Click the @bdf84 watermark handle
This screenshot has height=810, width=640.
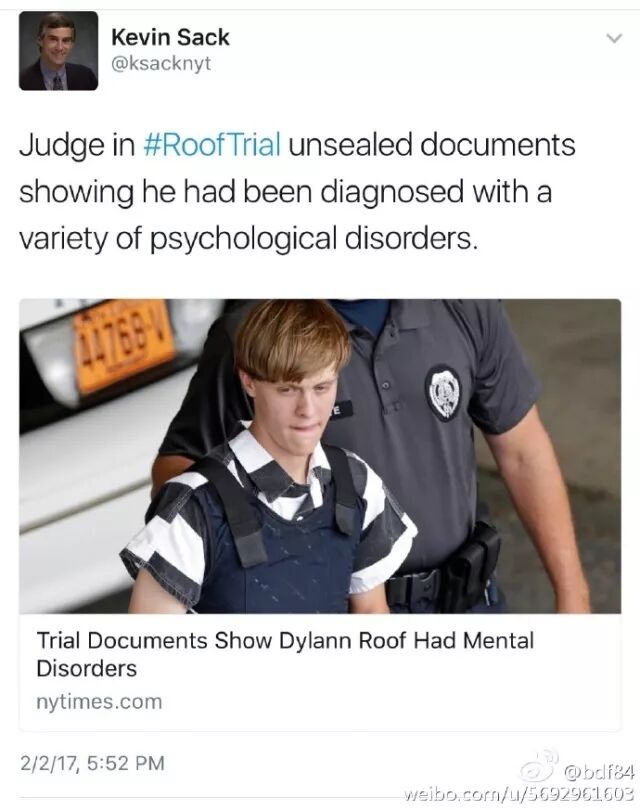599,773
